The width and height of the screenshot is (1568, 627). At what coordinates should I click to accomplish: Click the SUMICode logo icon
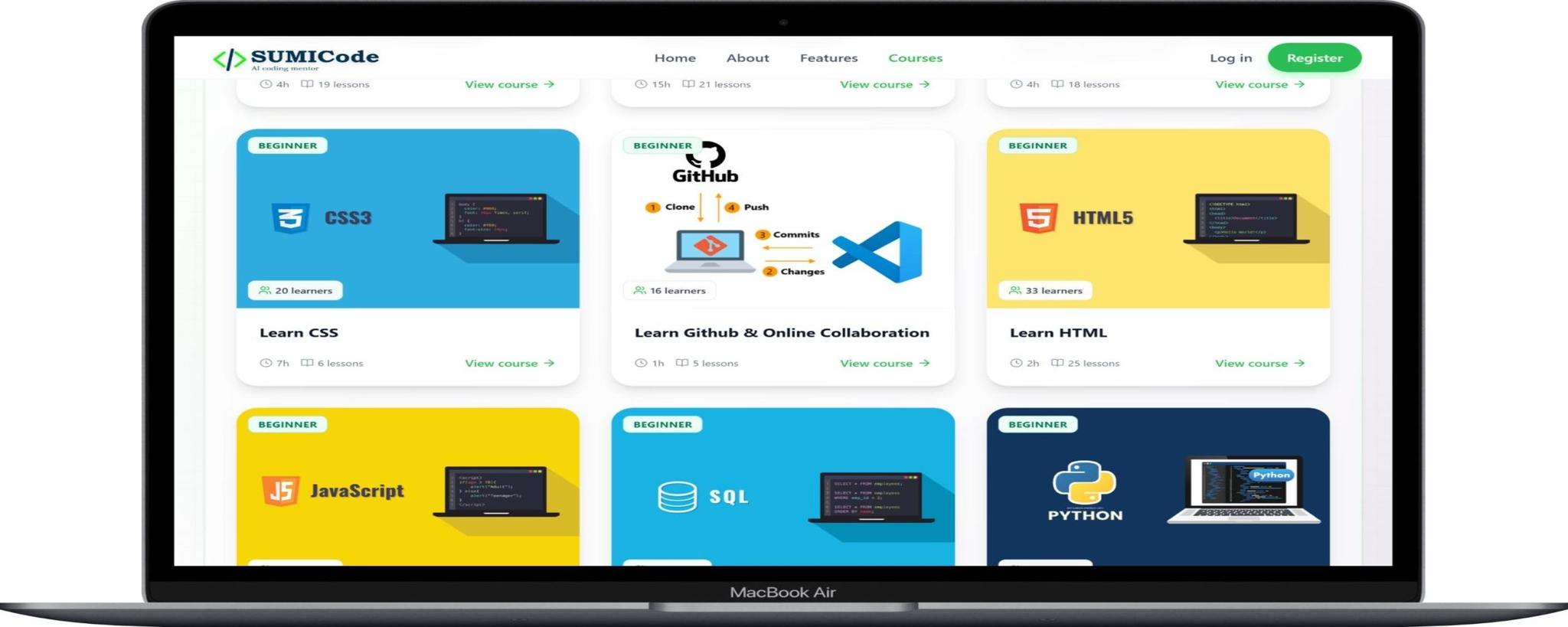tap(229, 59)
